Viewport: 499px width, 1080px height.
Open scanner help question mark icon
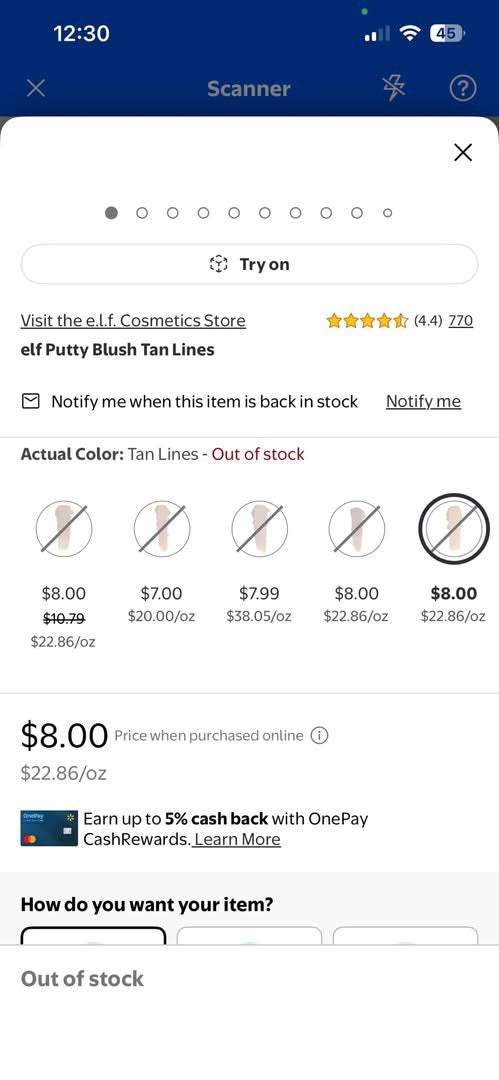[x=462, y=88]
